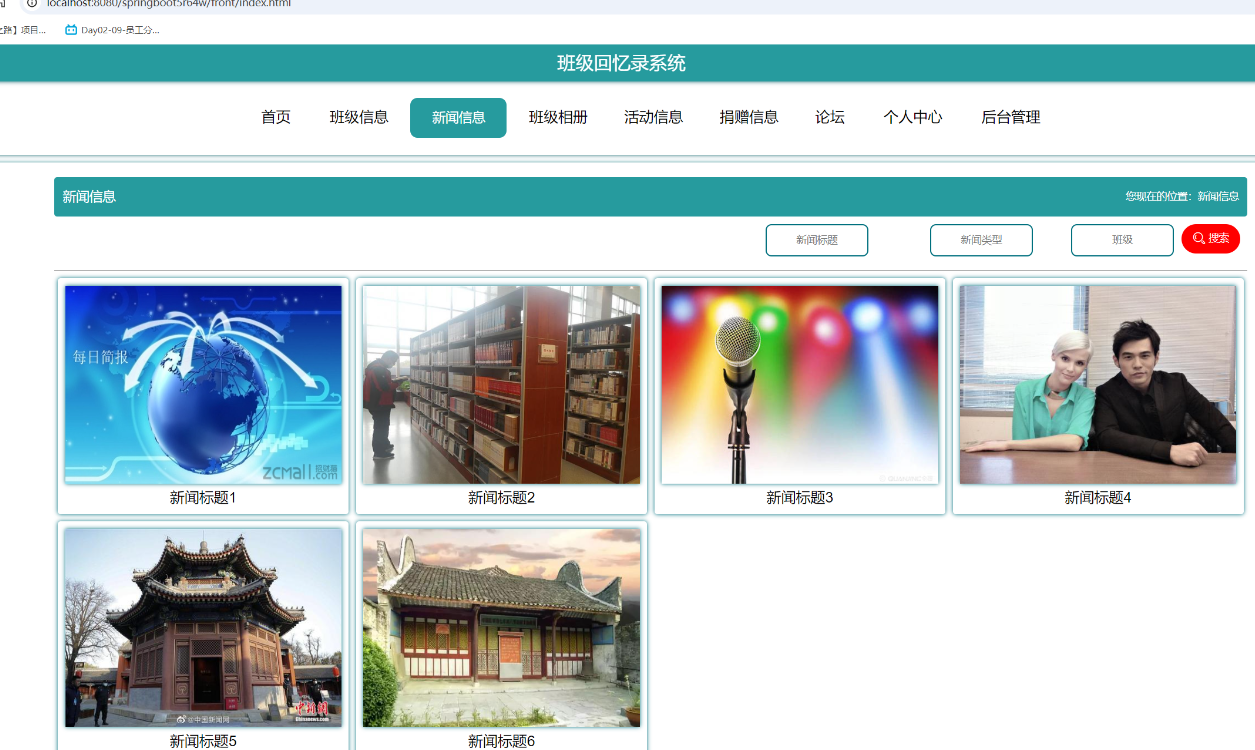The image size is (1255, 750).
Task: Click the bookshelf thumbnail for 新闻标题2
Action: [502, 384]
